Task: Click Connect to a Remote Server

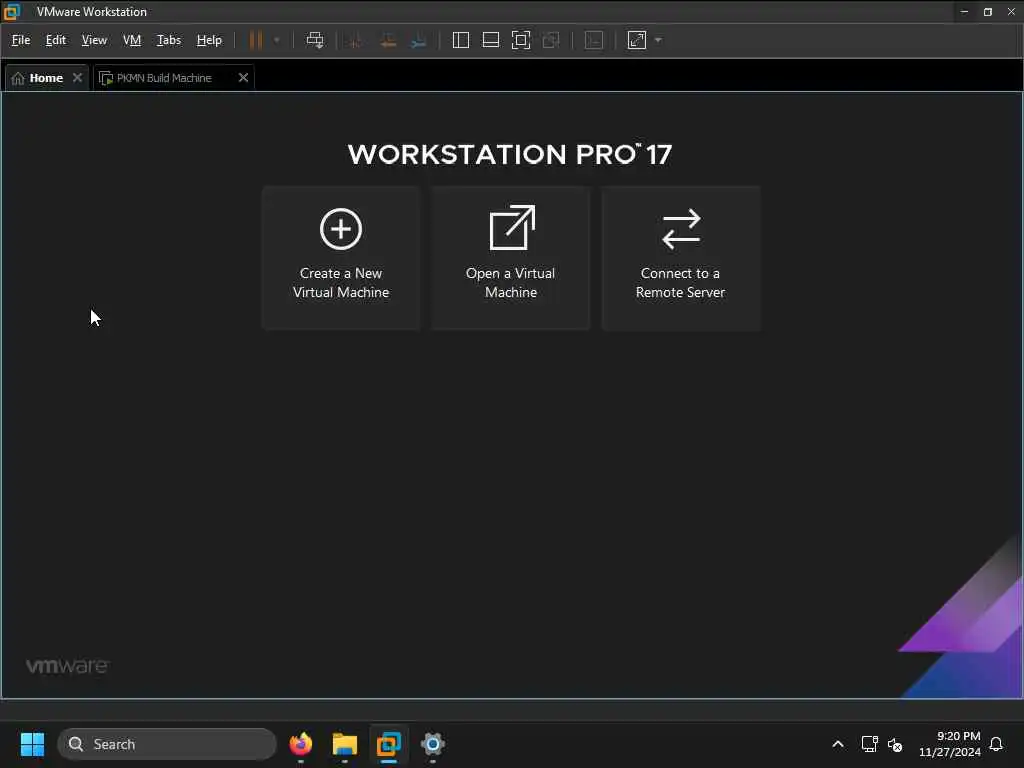Action: [680, 258]
